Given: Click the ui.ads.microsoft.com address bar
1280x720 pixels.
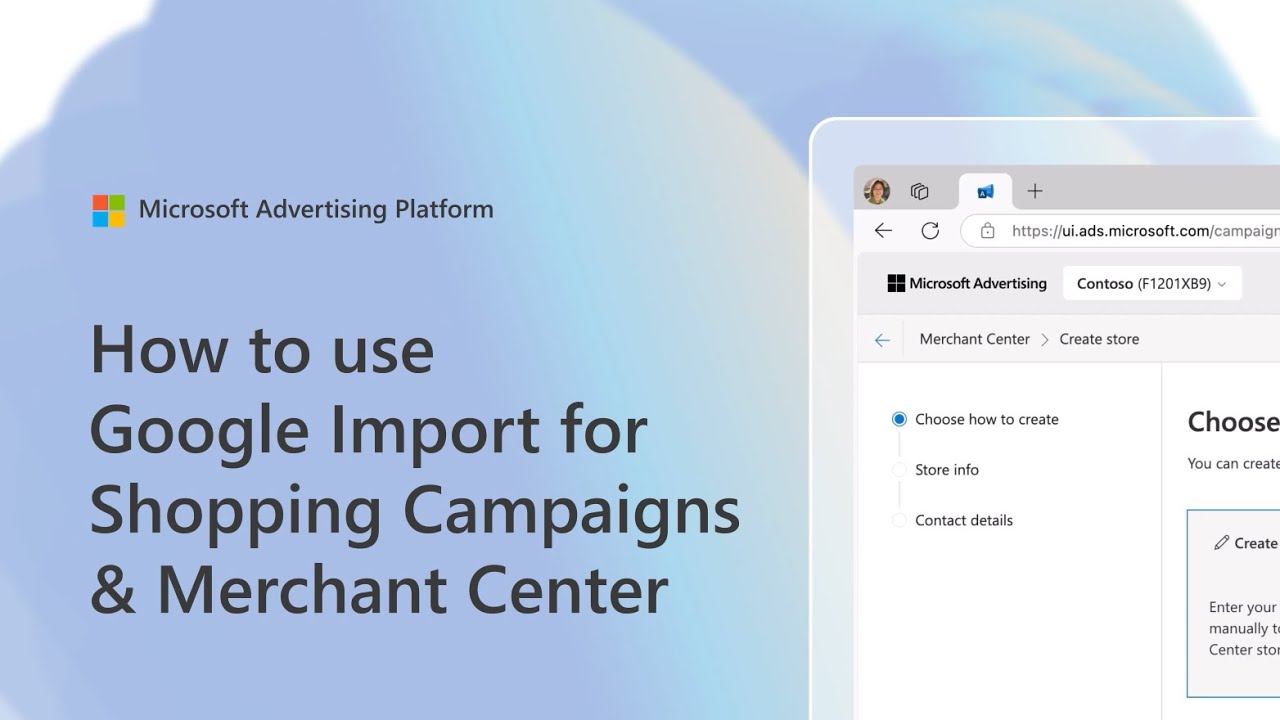Looking at the screenshot, I should [1120, 231].
